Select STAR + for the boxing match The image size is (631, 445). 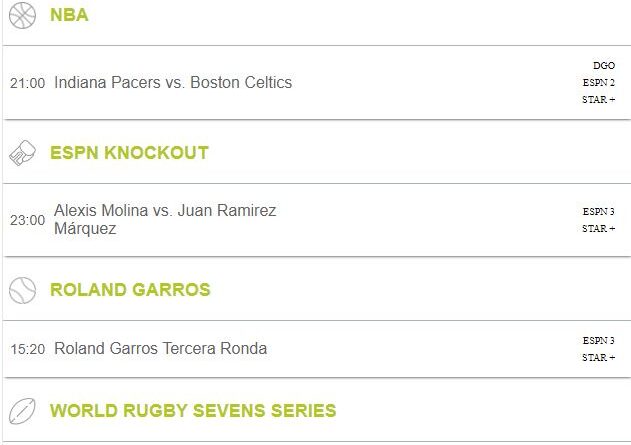click(598, 229)
